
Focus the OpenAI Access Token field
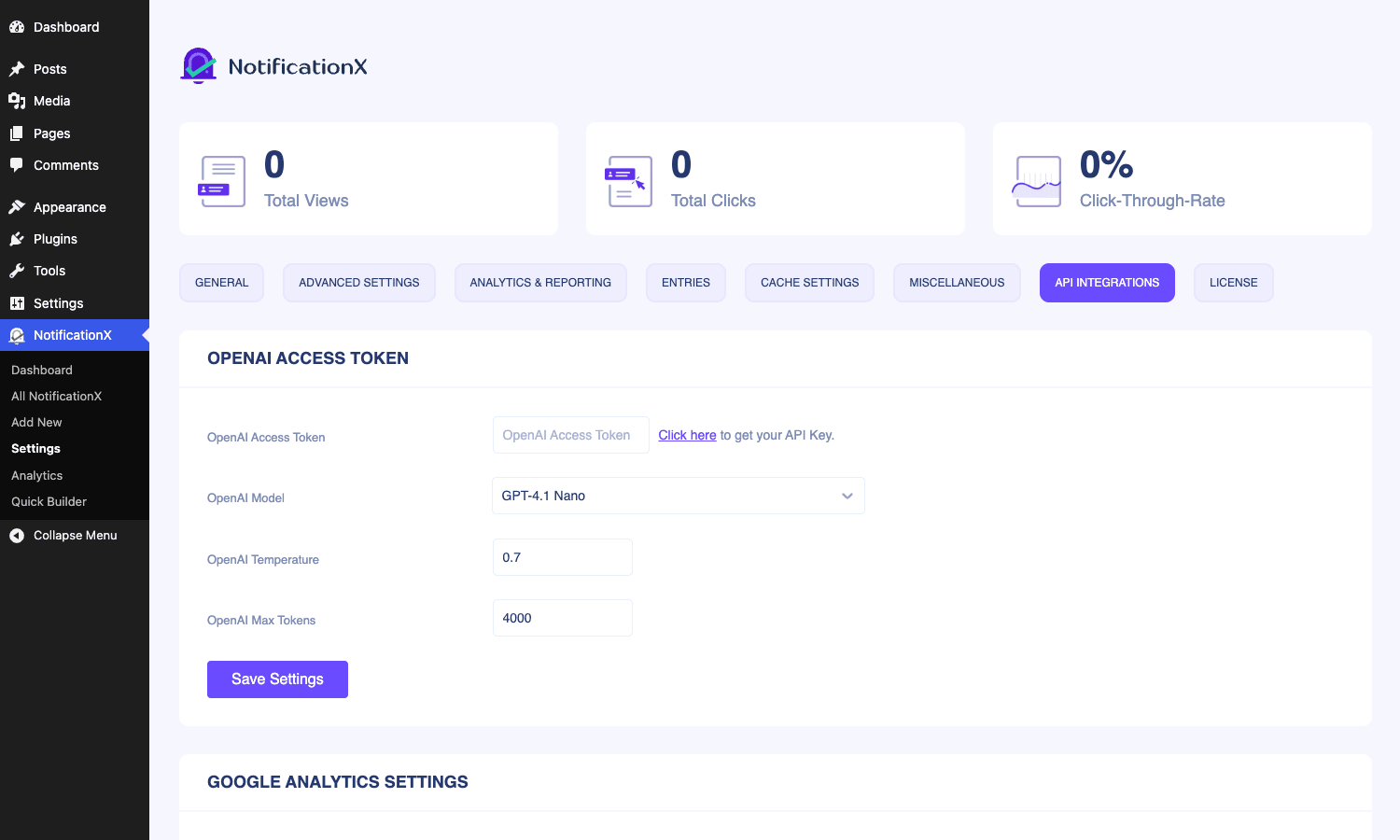(x=570, y=435)
